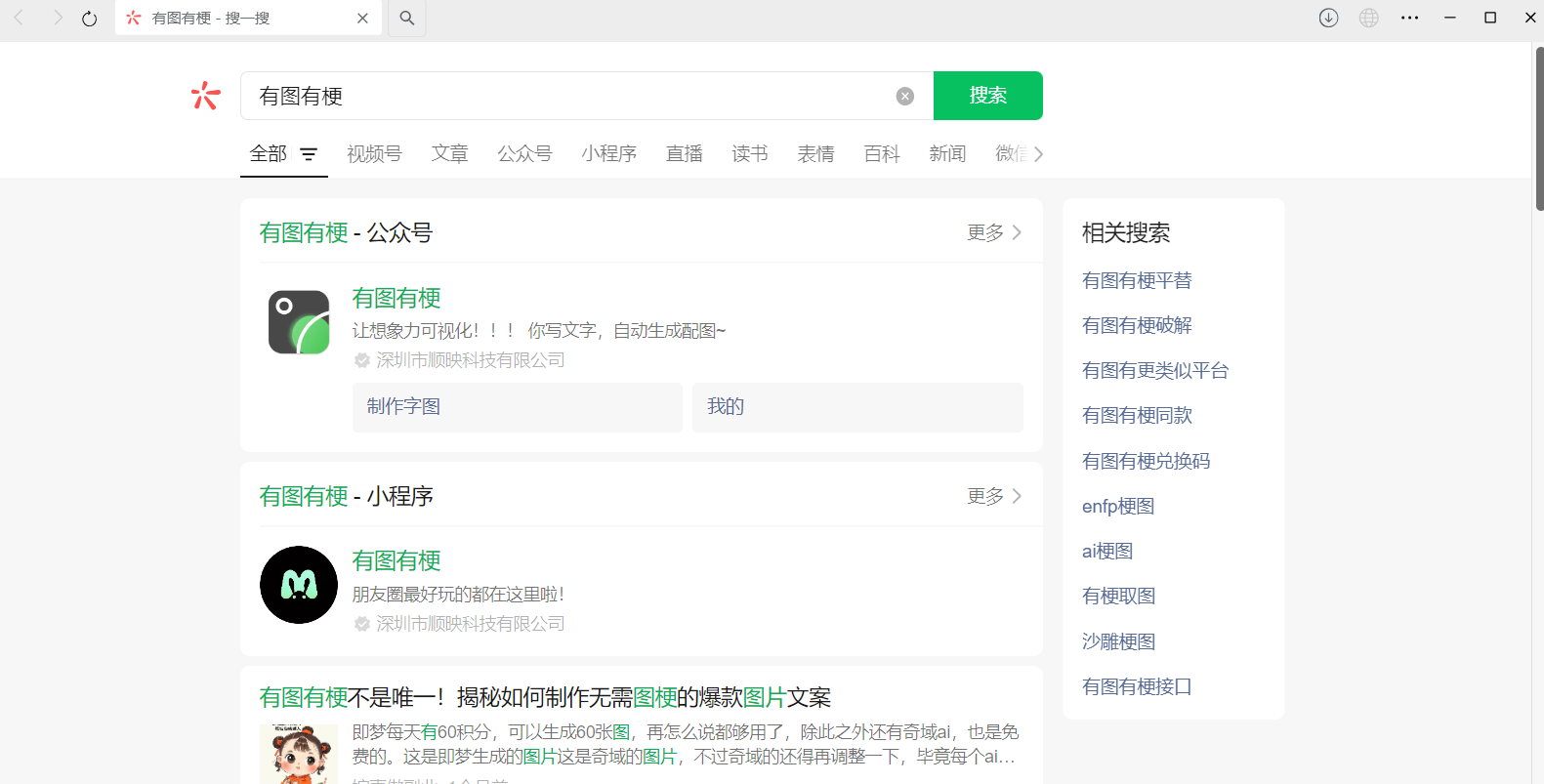
Task: Switch to the 直播 tab
Action: coord(685,154)
